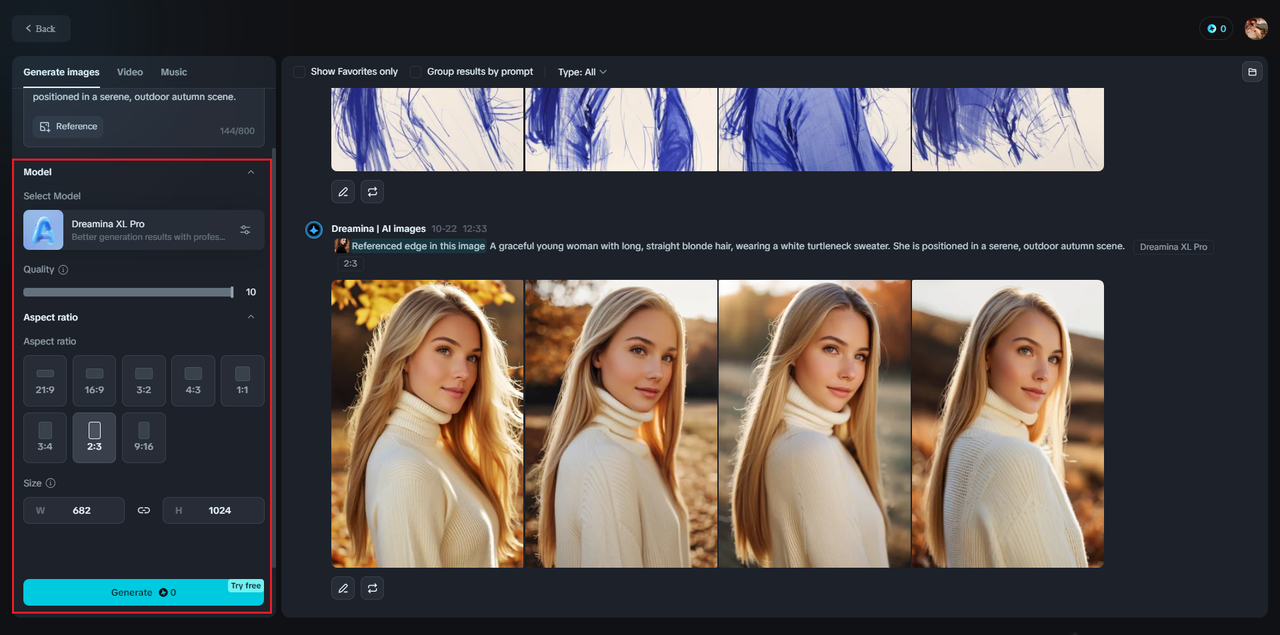Click the height field showing 1024
This screenshot has height=635, width=1280.
click(214, 510)
